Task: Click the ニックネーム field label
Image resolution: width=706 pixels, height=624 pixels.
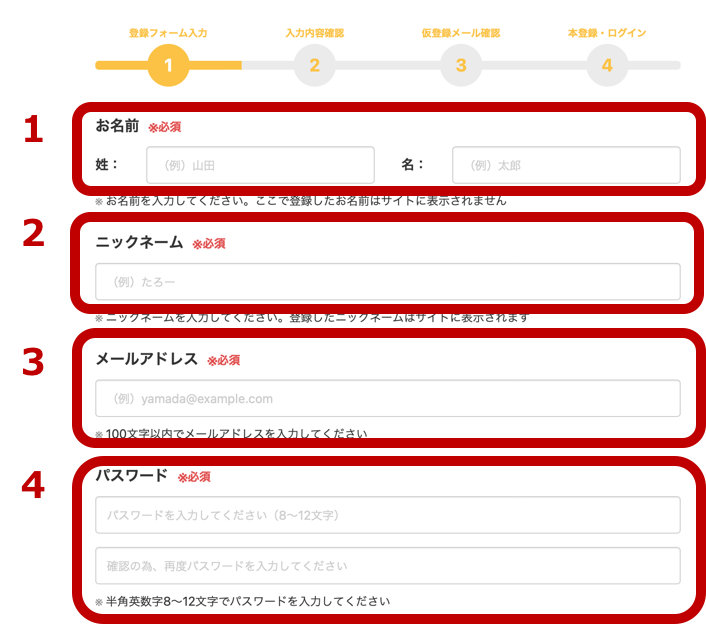Action: click(139, 243)
